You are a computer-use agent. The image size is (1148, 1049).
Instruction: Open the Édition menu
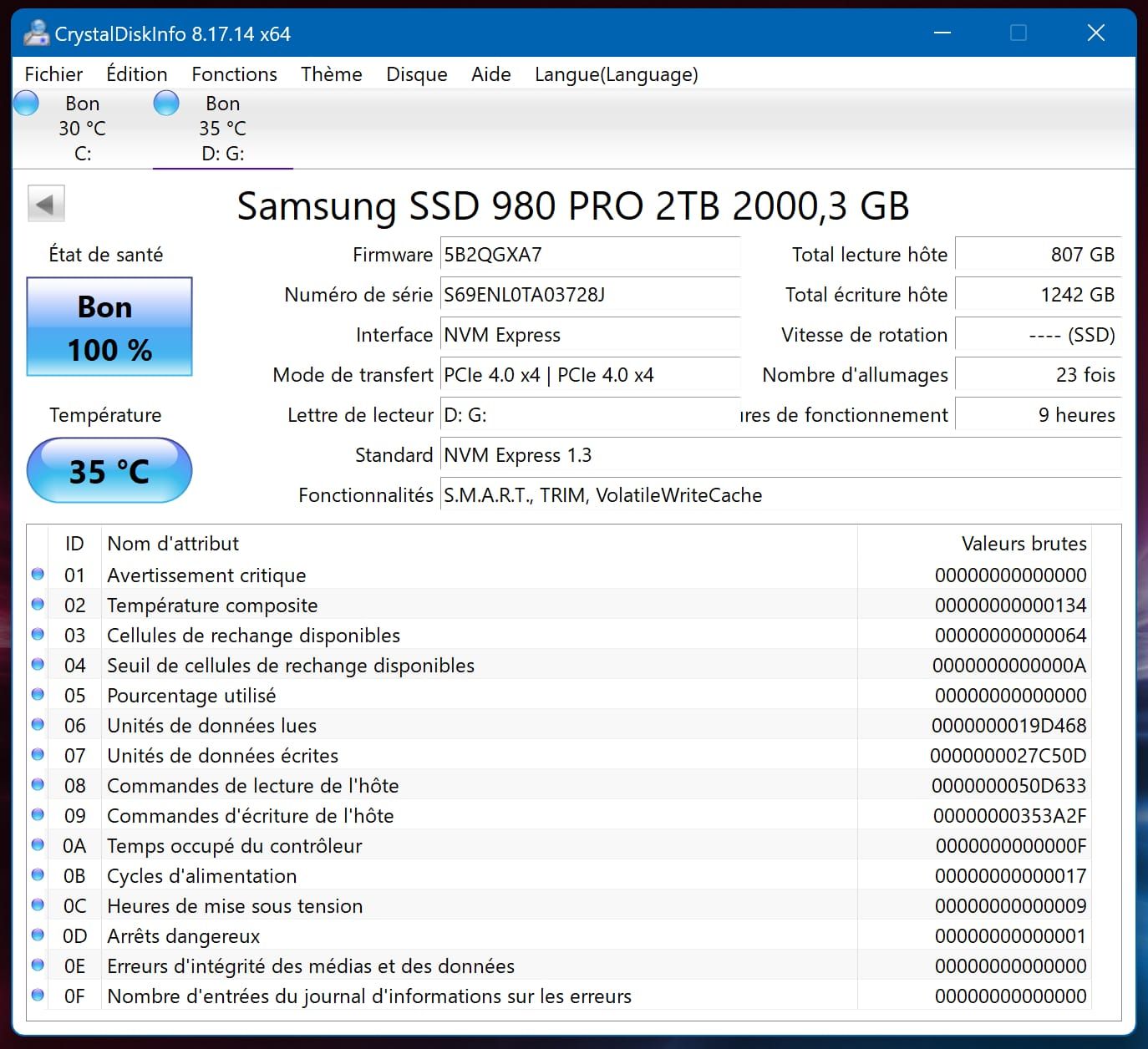point(137,74)
